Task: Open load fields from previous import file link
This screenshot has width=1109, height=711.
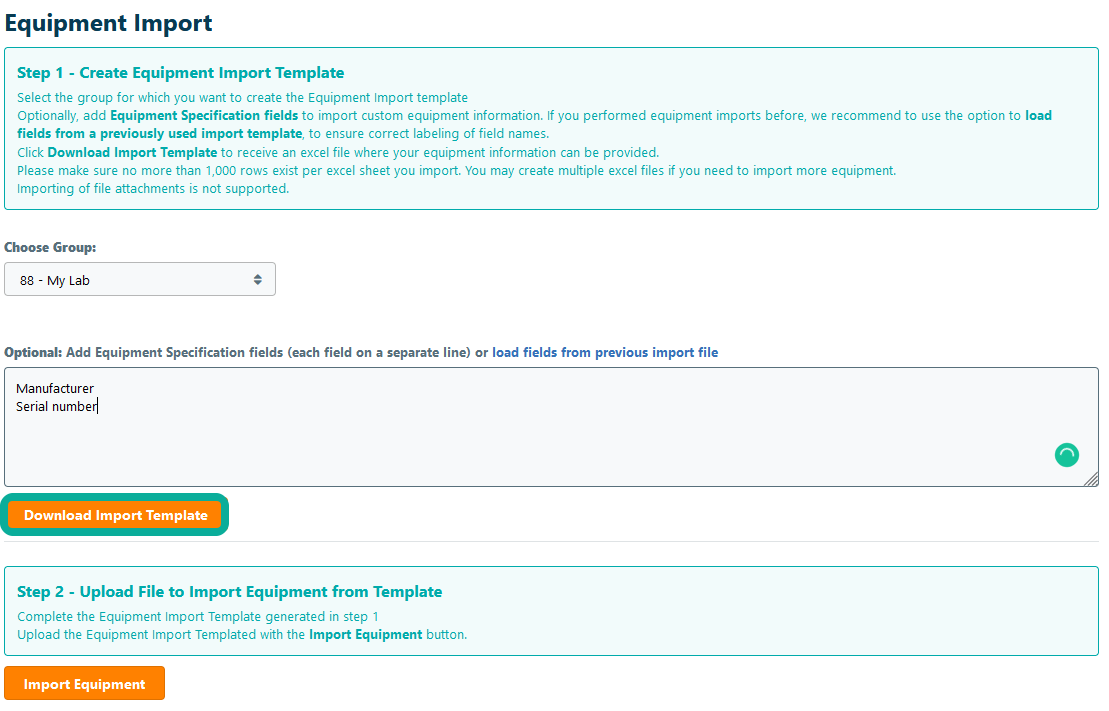Action: 604,353
